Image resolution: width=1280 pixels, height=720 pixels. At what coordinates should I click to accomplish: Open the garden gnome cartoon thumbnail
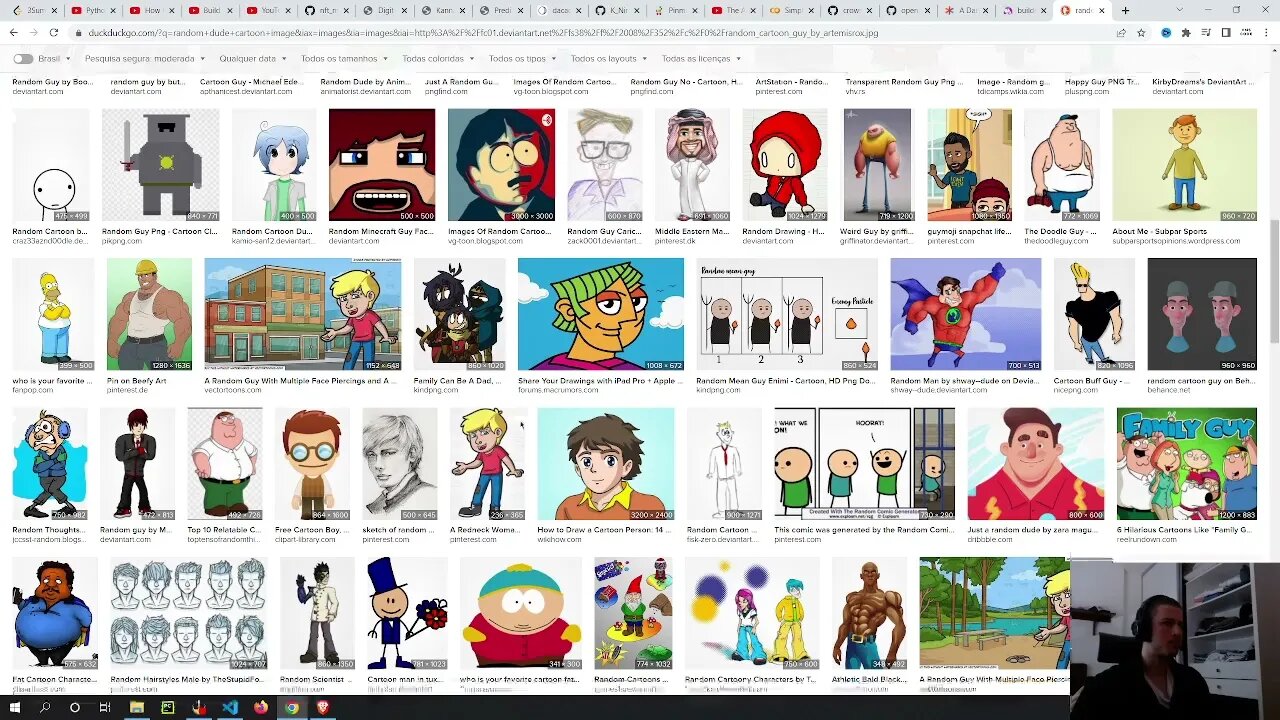click(633, 613)
